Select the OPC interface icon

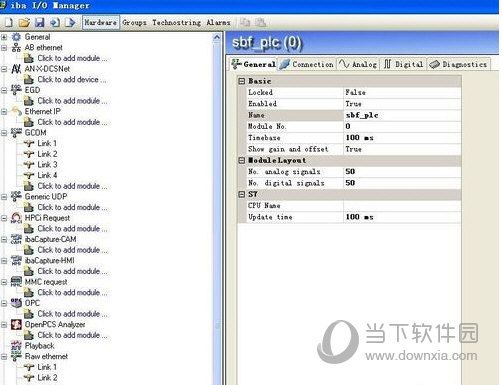16,303
